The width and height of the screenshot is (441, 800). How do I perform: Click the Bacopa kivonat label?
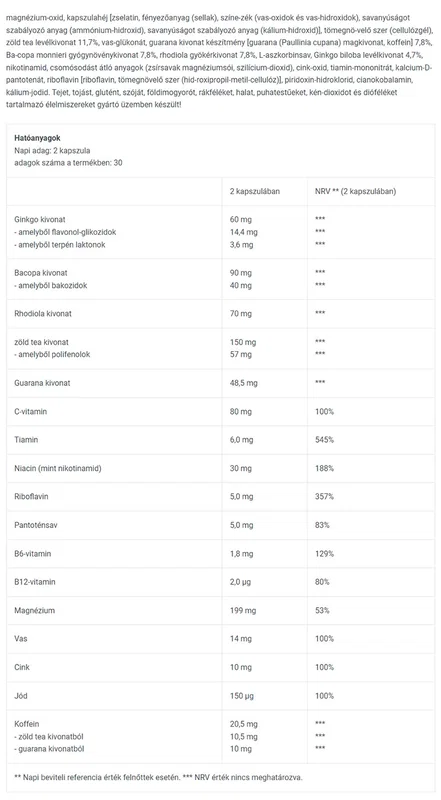41,273
